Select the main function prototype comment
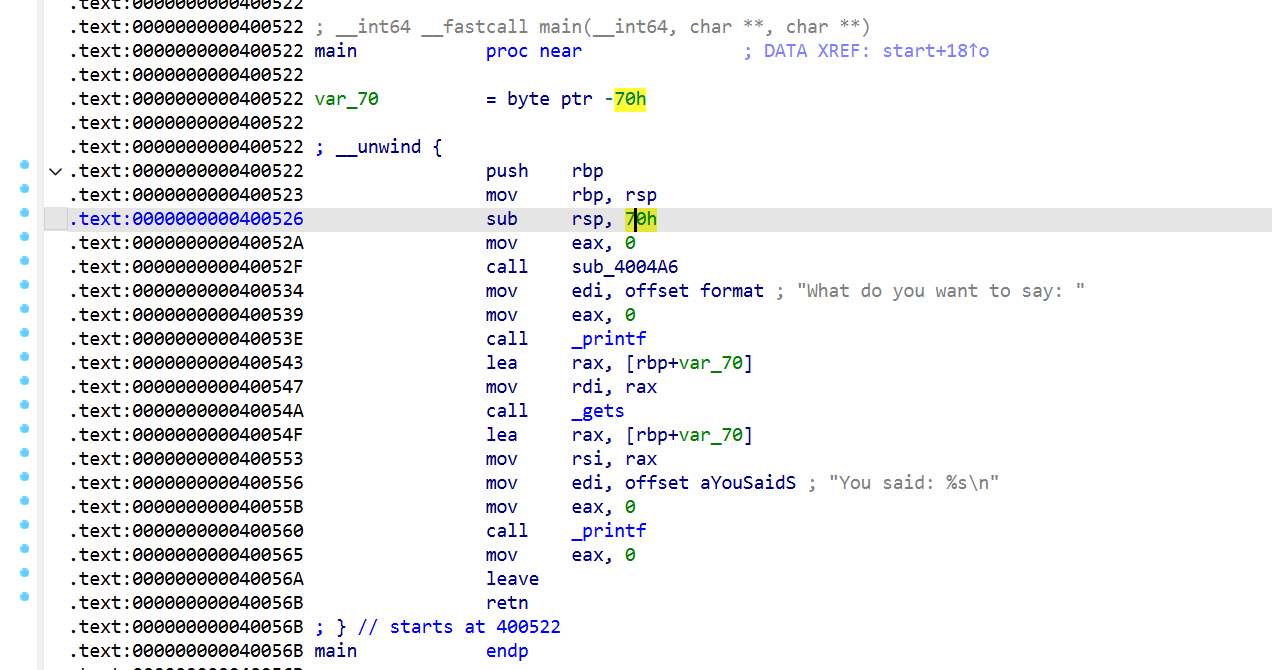The image size is (1272, 670). click(592, 27)
